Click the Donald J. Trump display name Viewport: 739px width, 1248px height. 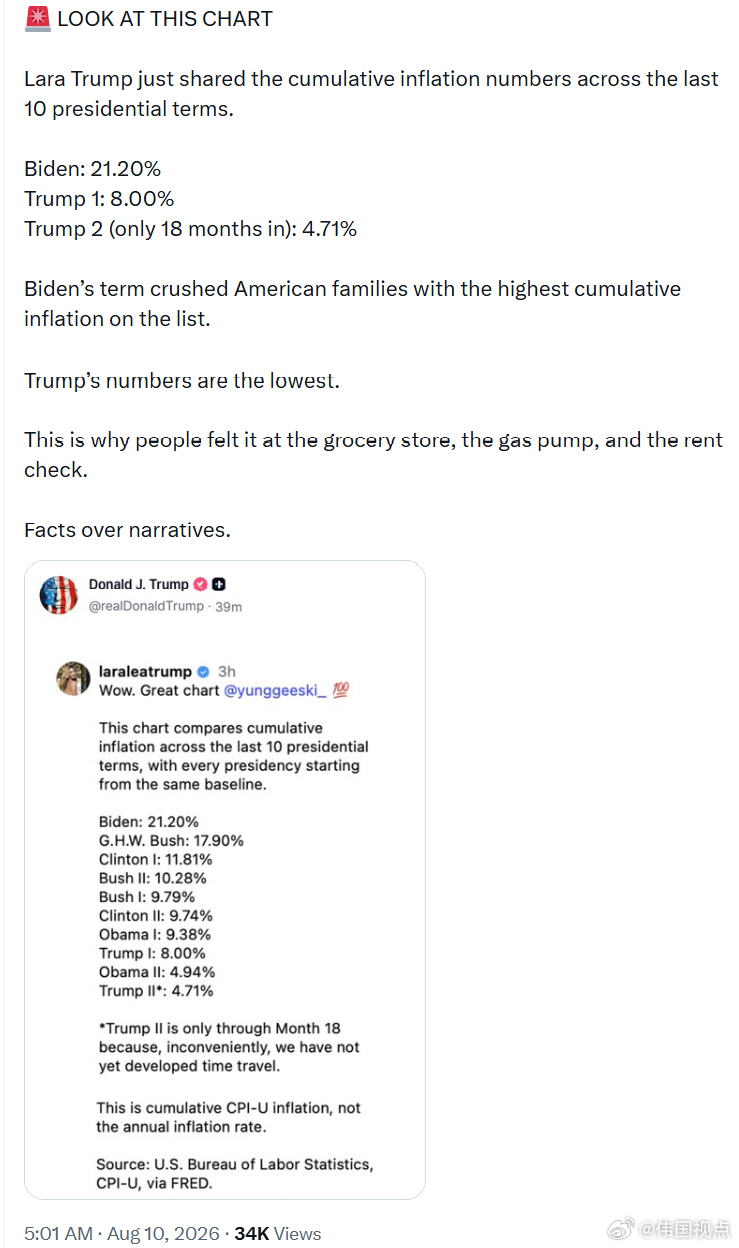coord(138,584)
